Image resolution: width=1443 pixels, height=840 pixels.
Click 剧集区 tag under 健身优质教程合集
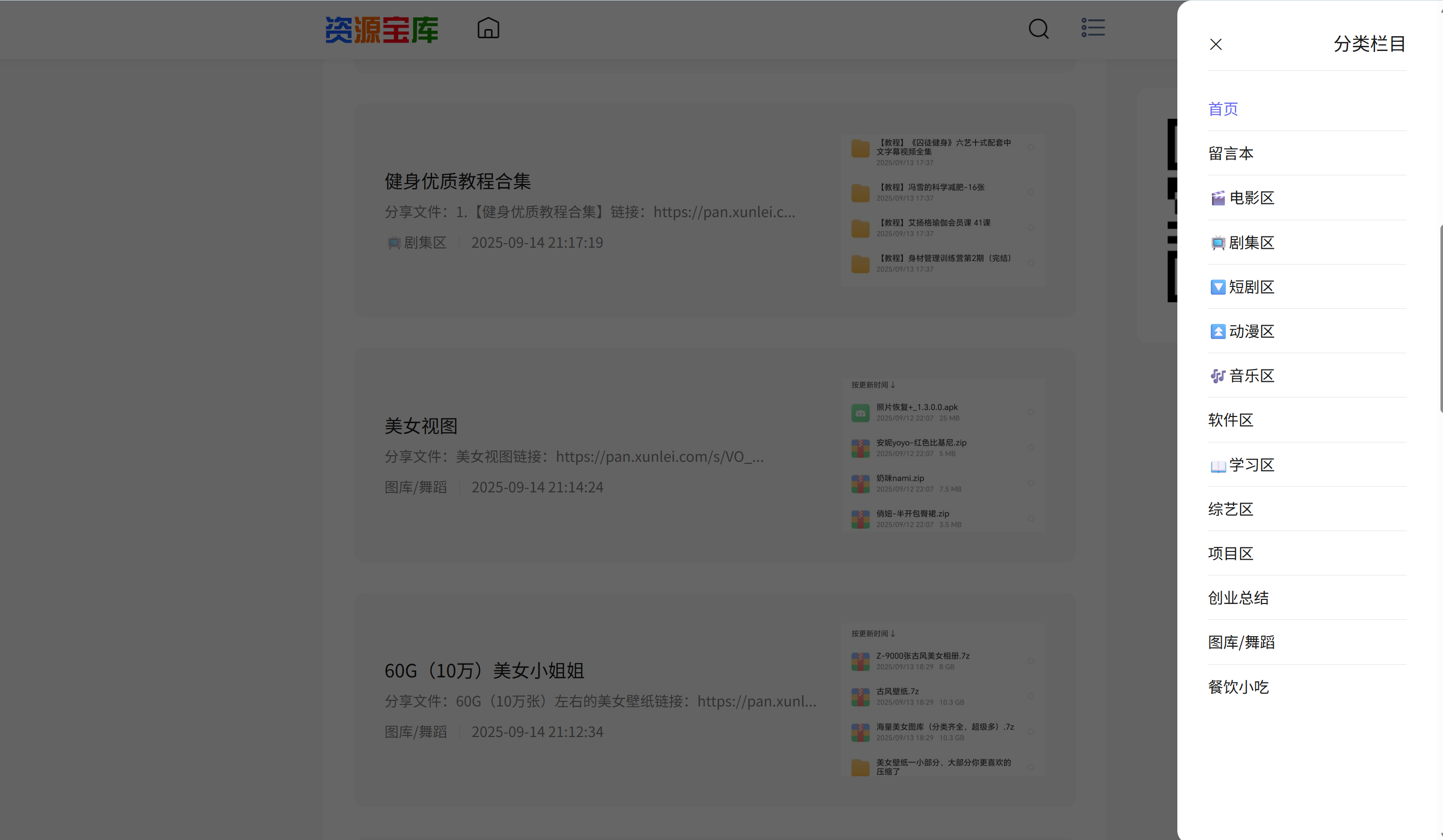(x=424, y=243)
